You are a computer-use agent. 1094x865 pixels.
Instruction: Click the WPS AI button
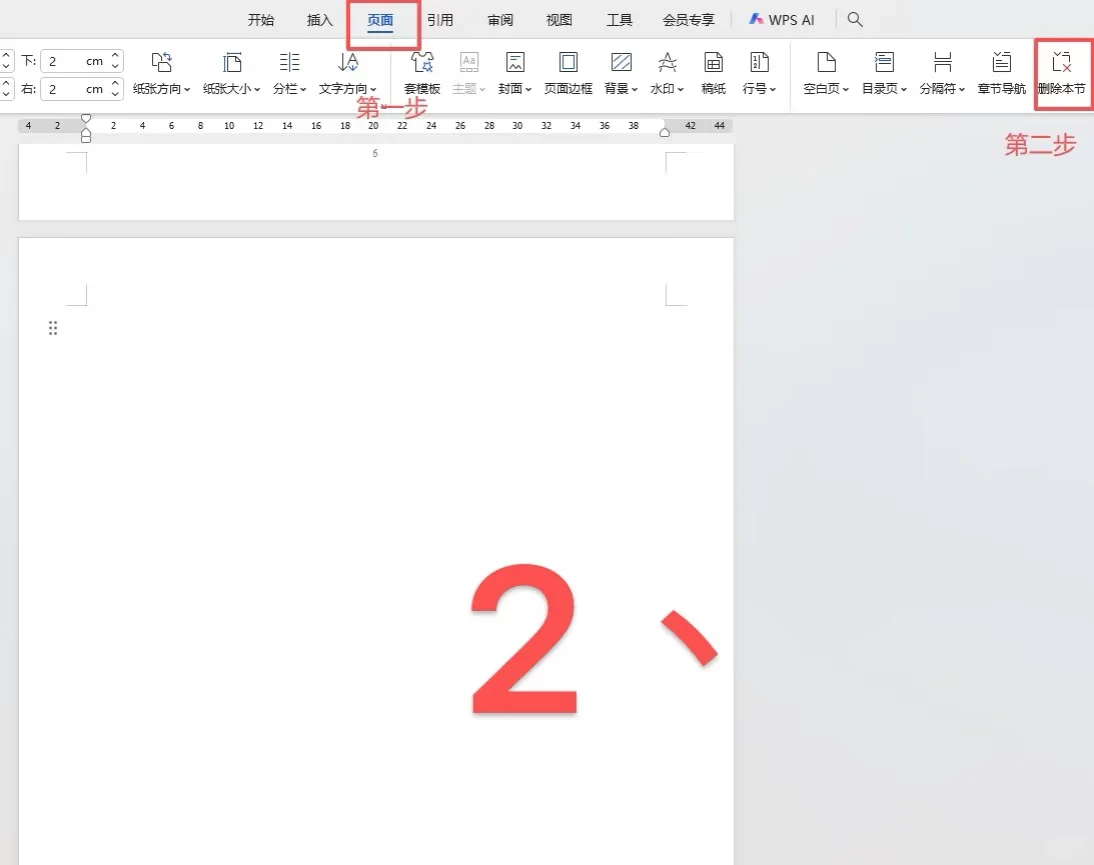coord(783,18)
